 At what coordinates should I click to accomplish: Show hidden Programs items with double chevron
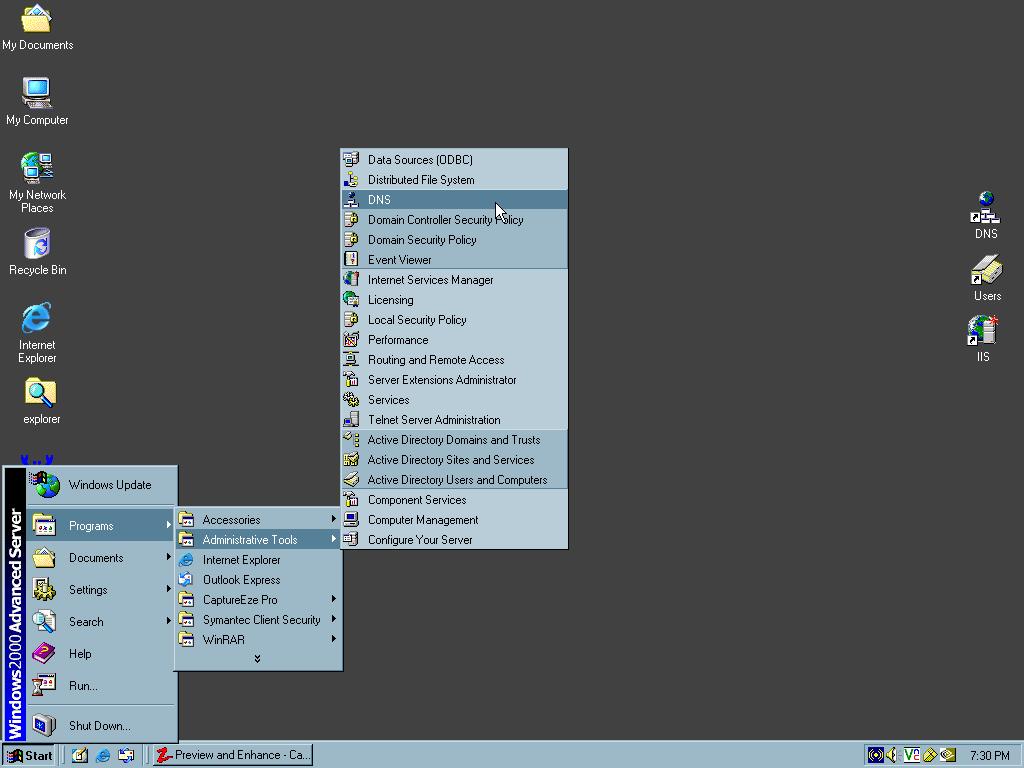click(257, 659)
